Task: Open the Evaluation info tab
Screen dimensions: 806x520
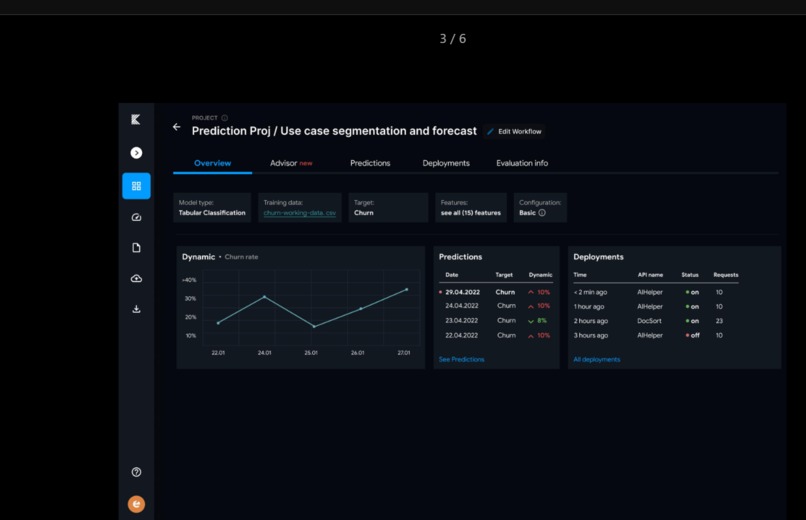Action: point(522,163)
